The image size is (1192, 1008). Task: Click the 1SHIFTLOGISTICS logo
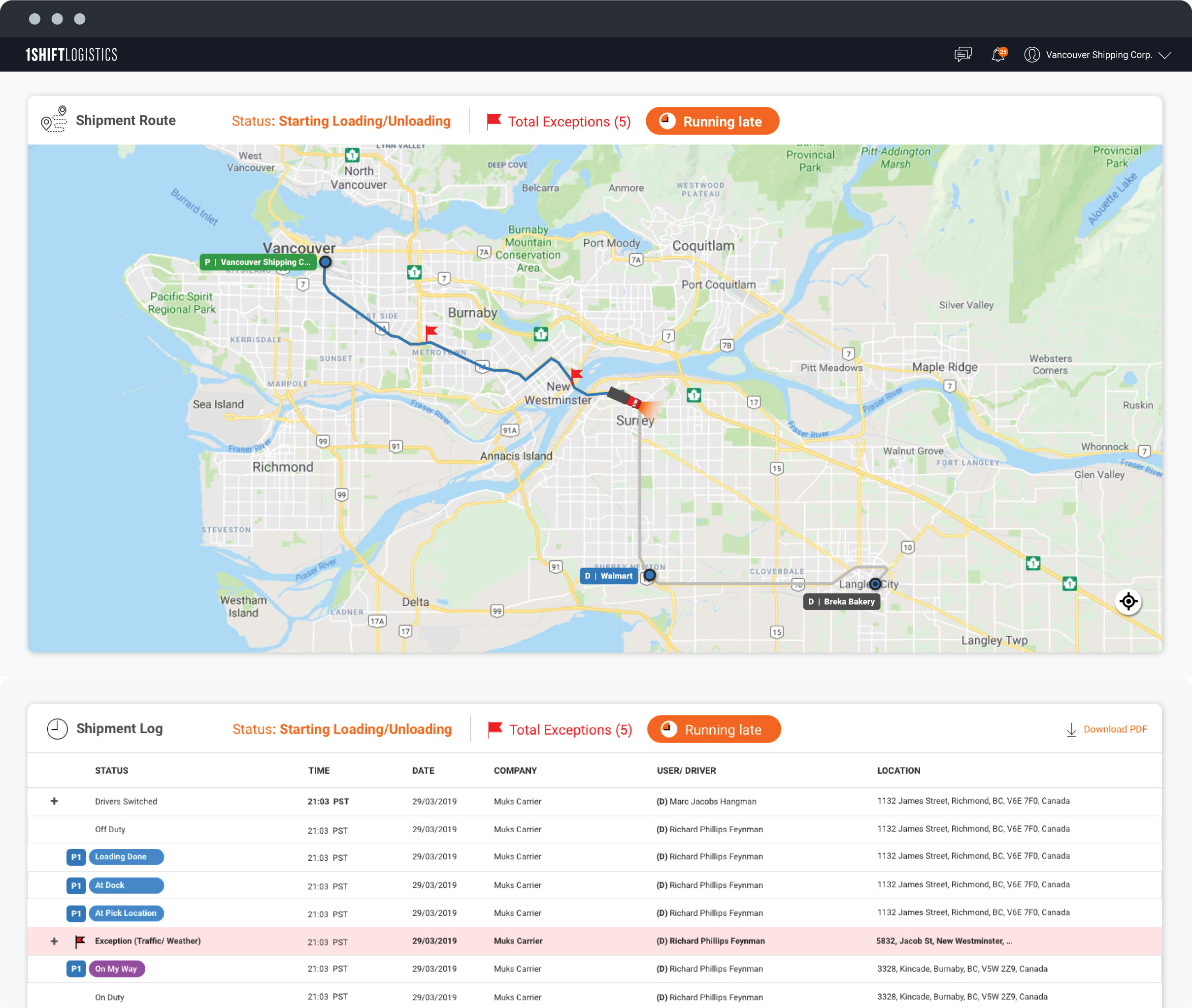pos(71,55)
